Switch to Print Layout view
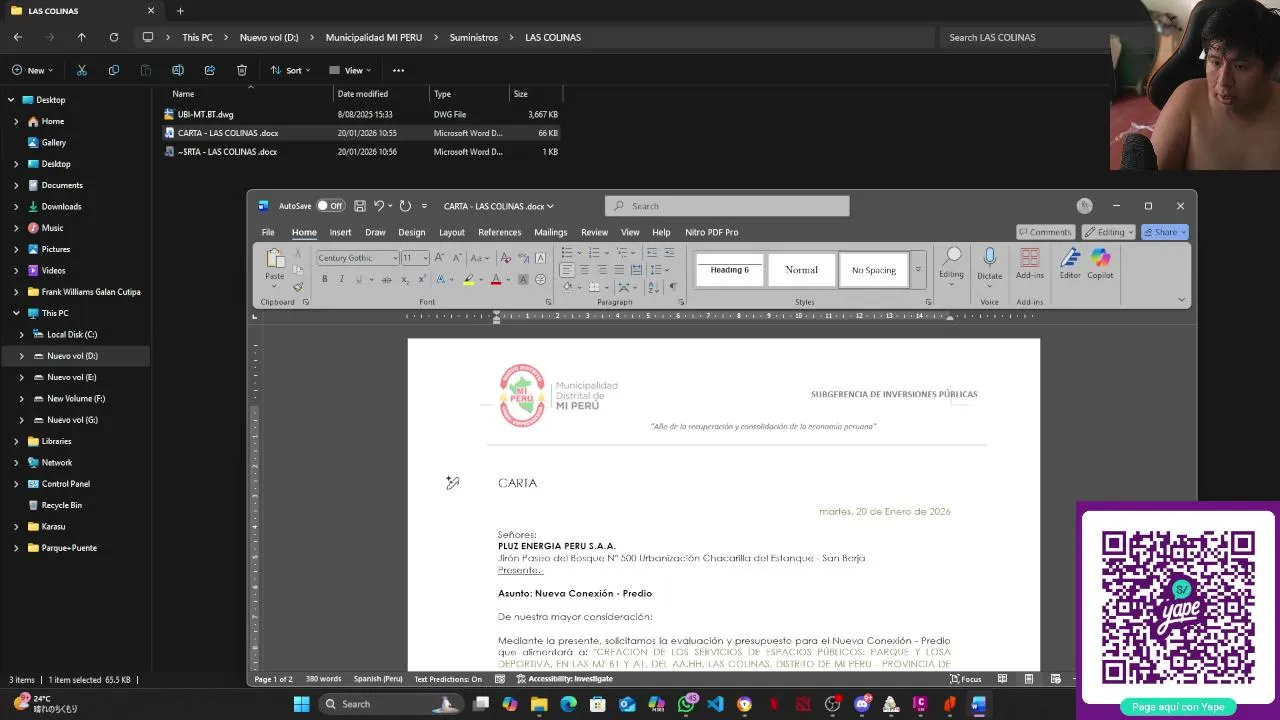 point(1028,679)
